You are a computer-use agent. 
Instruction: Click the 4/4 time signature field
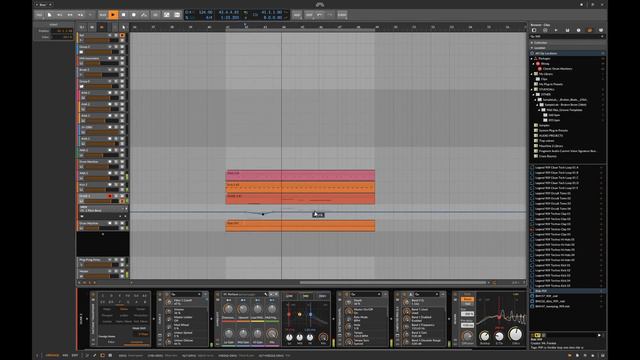pyautogui.click(x=208, y=18)
